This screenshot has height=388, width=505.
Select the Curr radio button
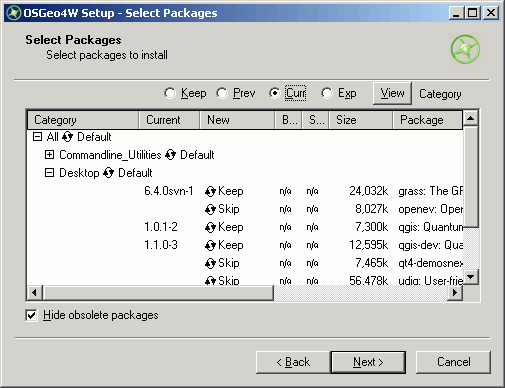click(275, 93)
